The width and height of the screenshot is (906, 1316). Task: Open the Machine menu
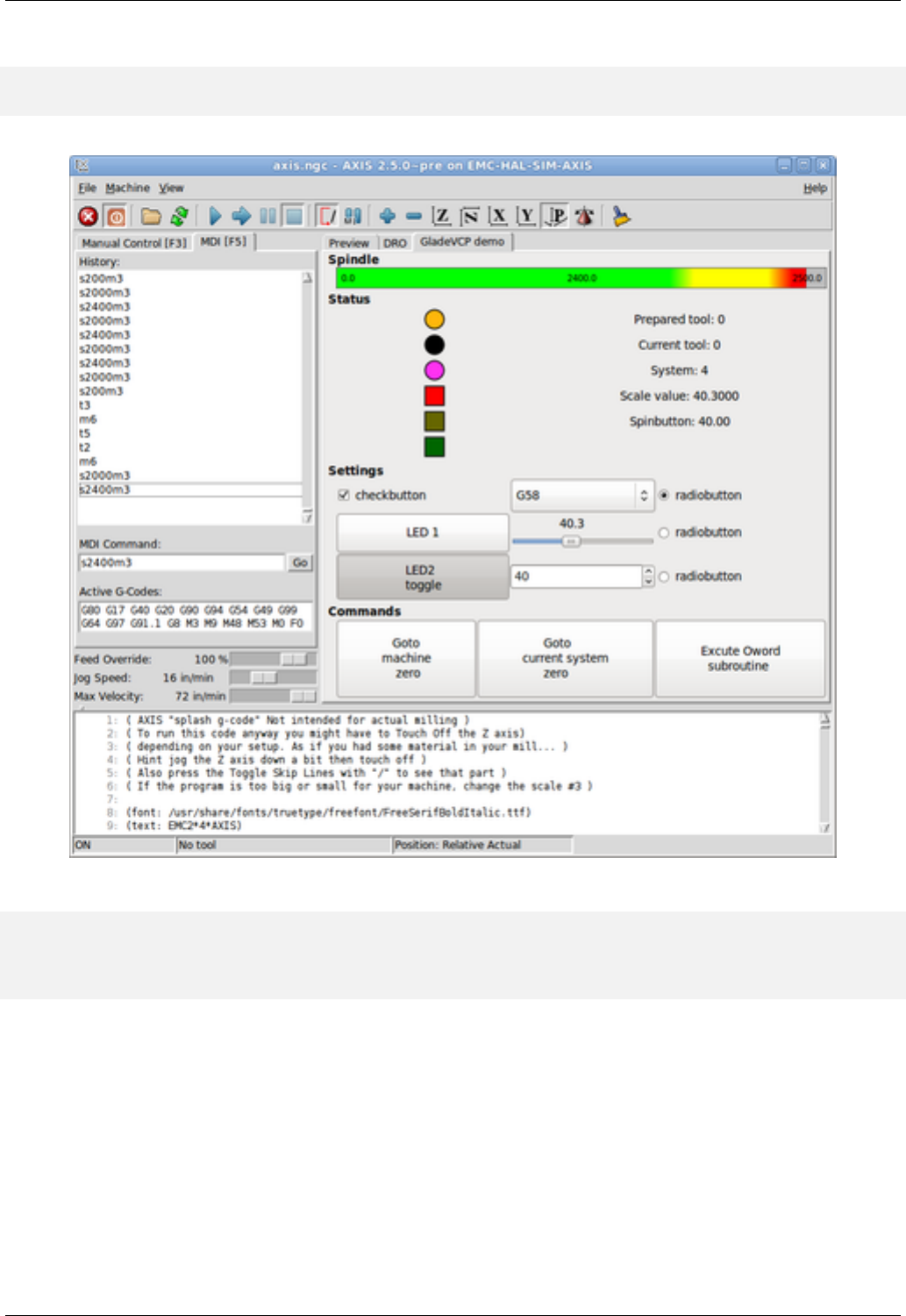128,188
